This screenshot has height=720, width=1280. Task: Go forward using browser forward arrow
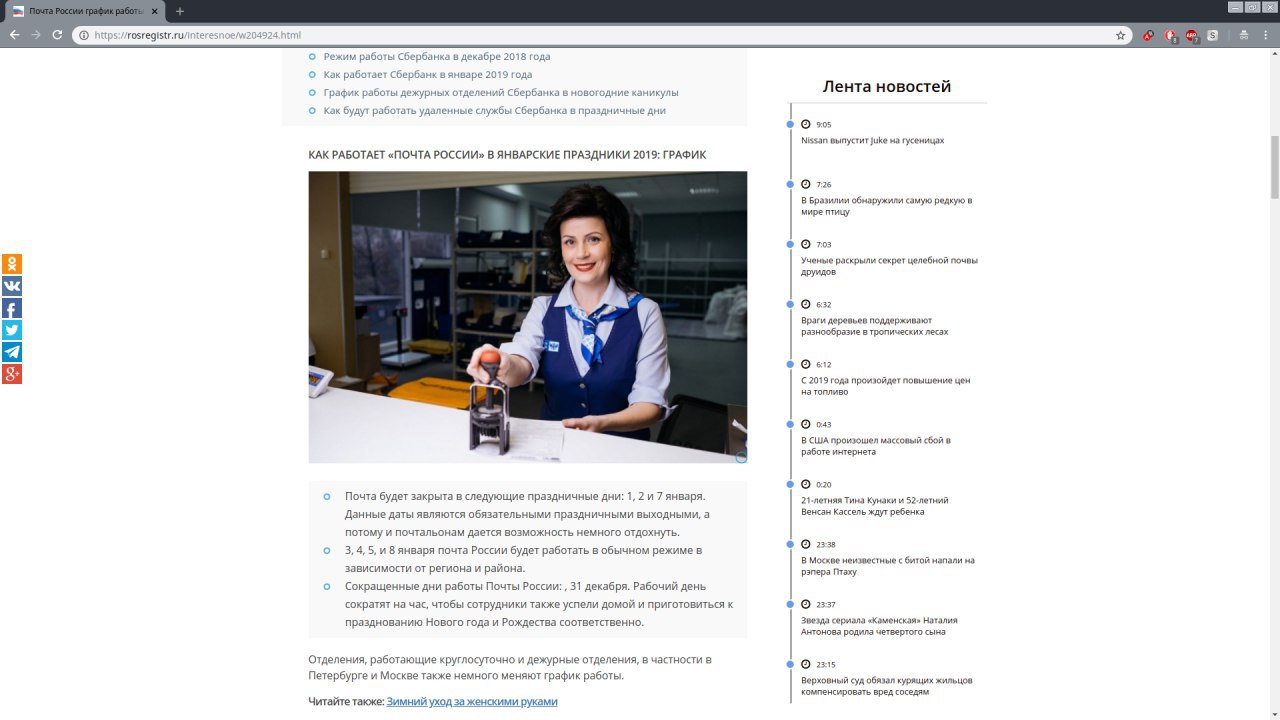click(36, 35)
